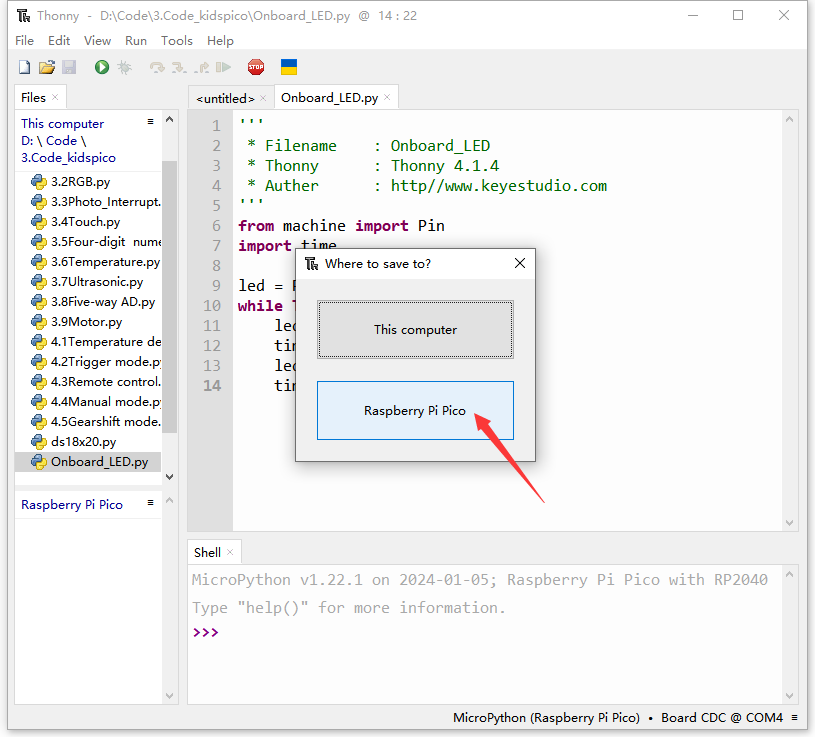815x737 pixels.
Task: Click the file list scrollbar up arrow
Action: pos(169,120)
